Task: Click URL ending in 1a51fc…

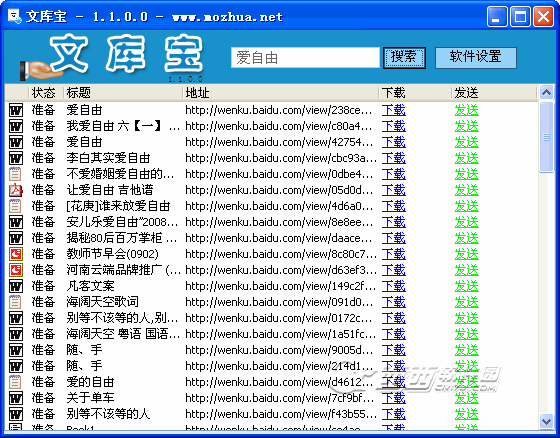Action: coord(281,334)
